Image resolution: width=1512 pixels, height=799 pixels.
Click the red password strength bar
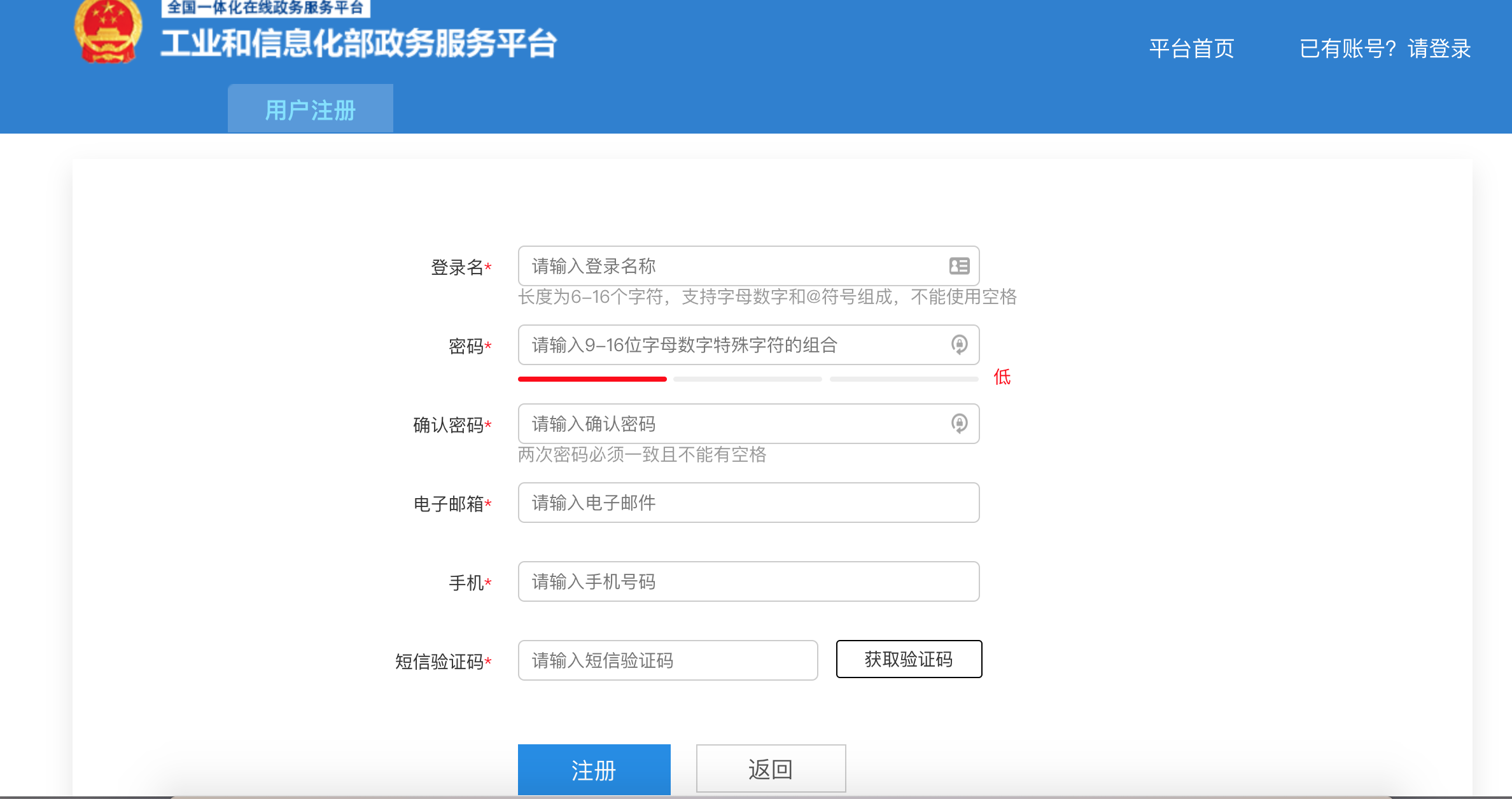(592, 379)
